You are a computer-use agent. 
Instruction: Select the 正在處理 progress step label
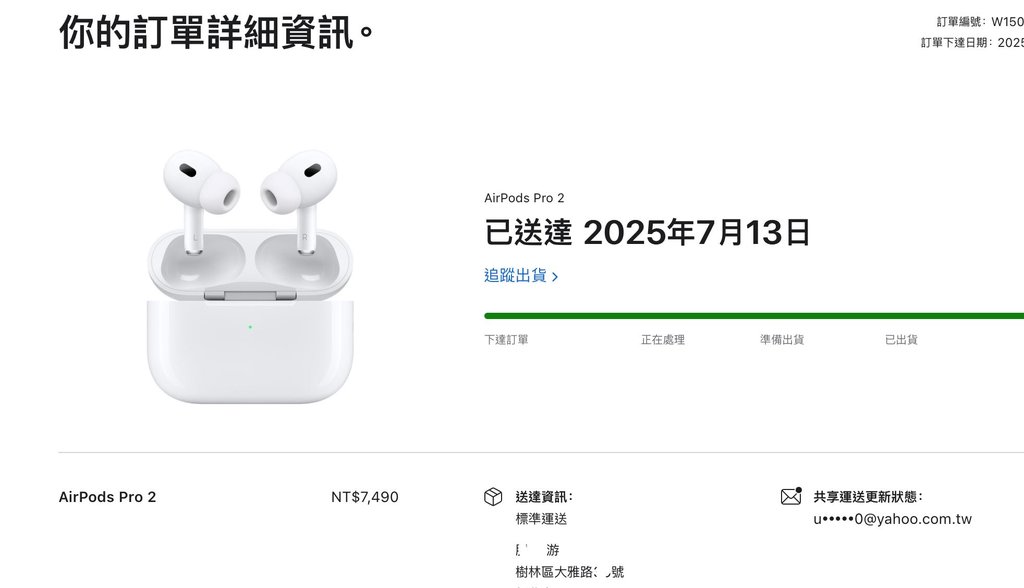click(663, 340)
